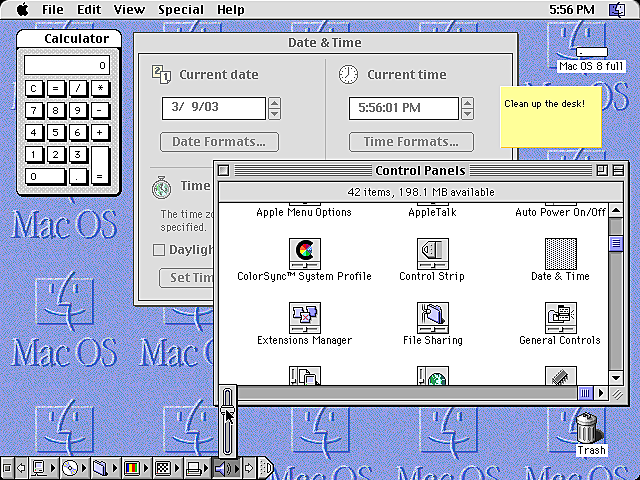Viewport: 640px width, 480px height.
Task: Select the General Controls control panel icon
Action: tap(561, 317)
